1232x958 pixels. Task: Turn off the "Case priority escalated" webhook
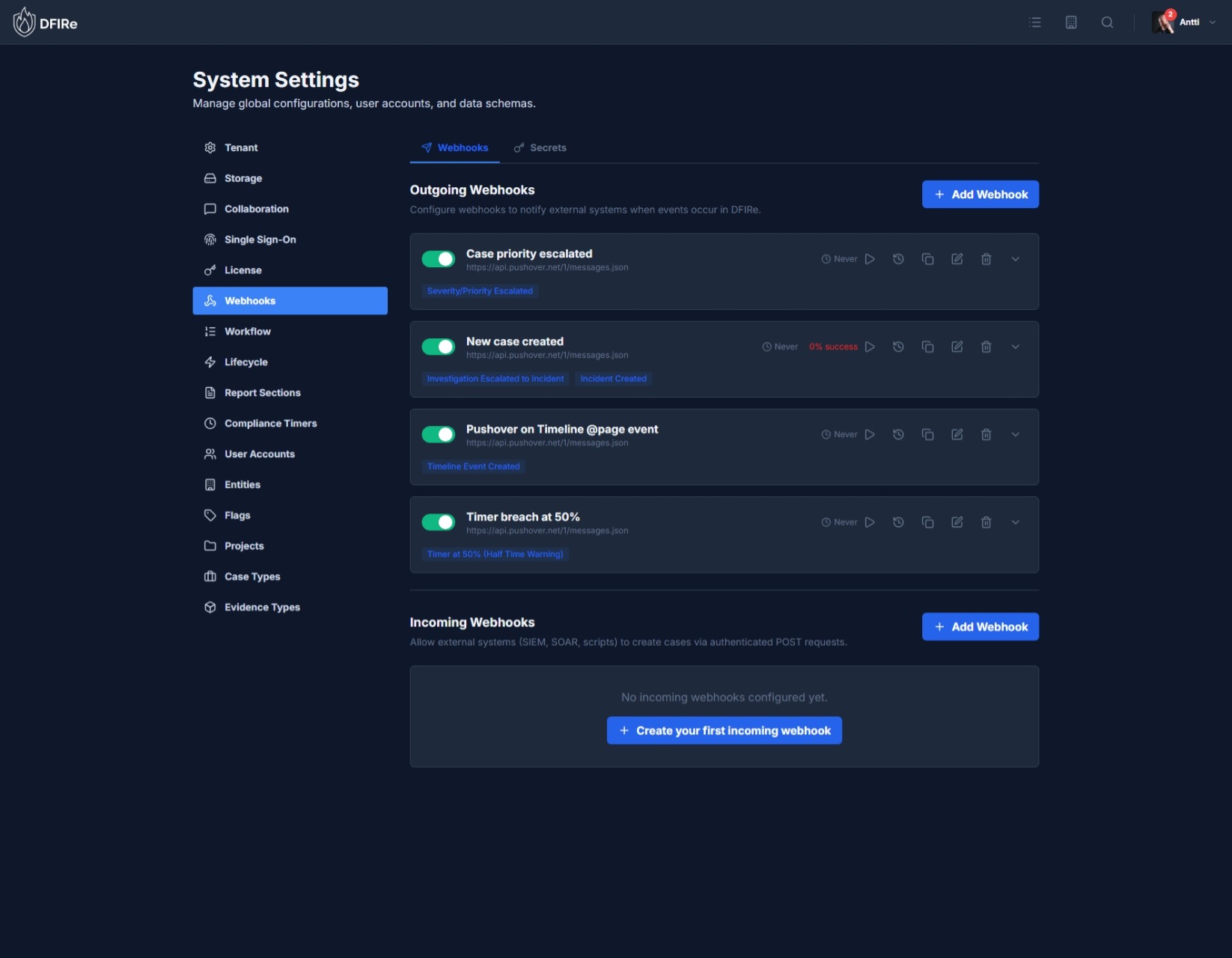click(x=439, y=258)
